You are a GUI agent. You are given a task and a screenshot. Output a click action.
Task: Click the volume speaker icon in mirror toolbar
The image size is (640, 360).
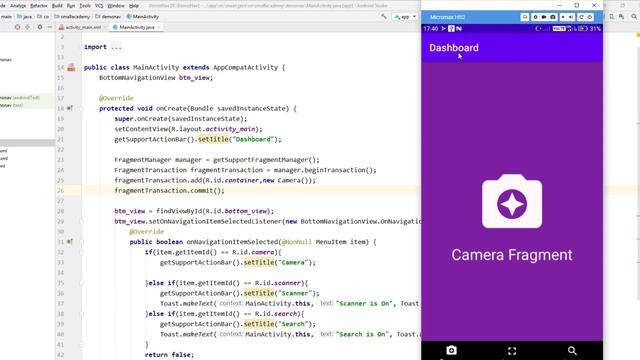point(571,17)
